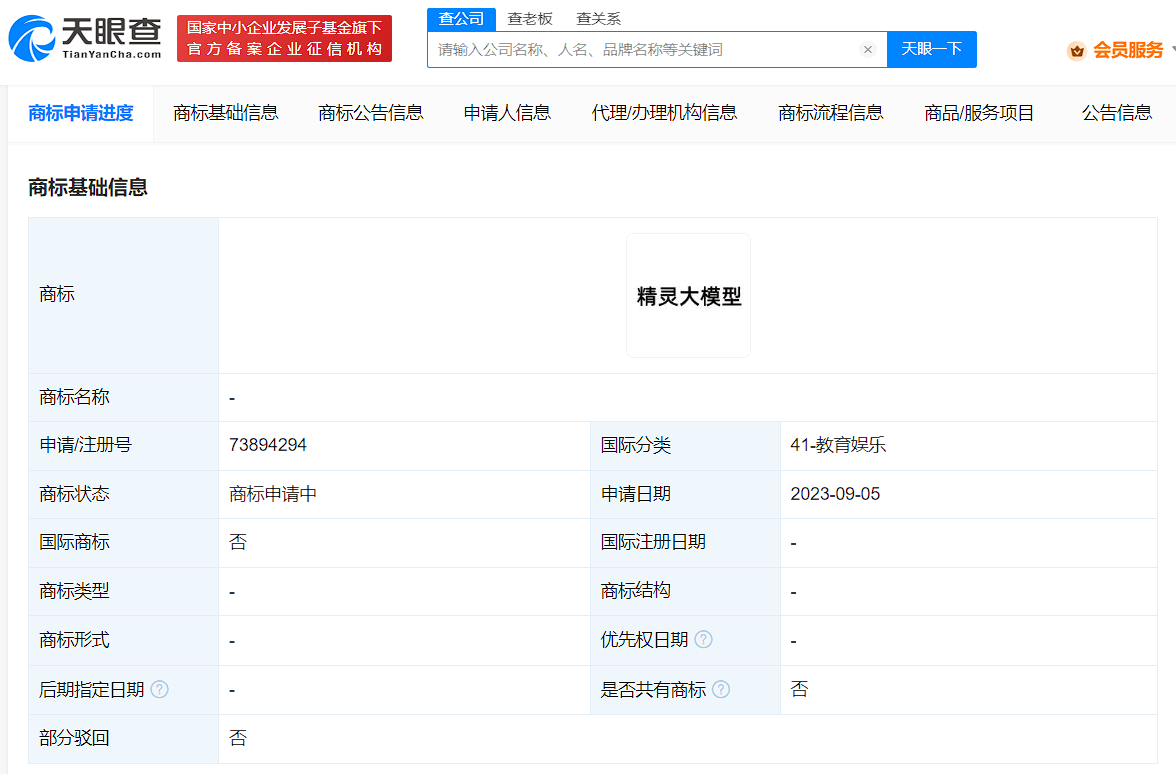
Task: Click the 精灵大模型 trademark image
Action: tap(688, 295)
